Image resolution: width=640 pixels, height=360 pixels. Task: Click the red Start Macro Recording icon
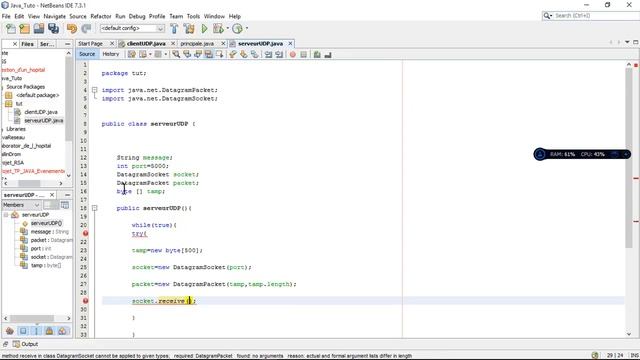pyautogui.click(x=293, y=55)
